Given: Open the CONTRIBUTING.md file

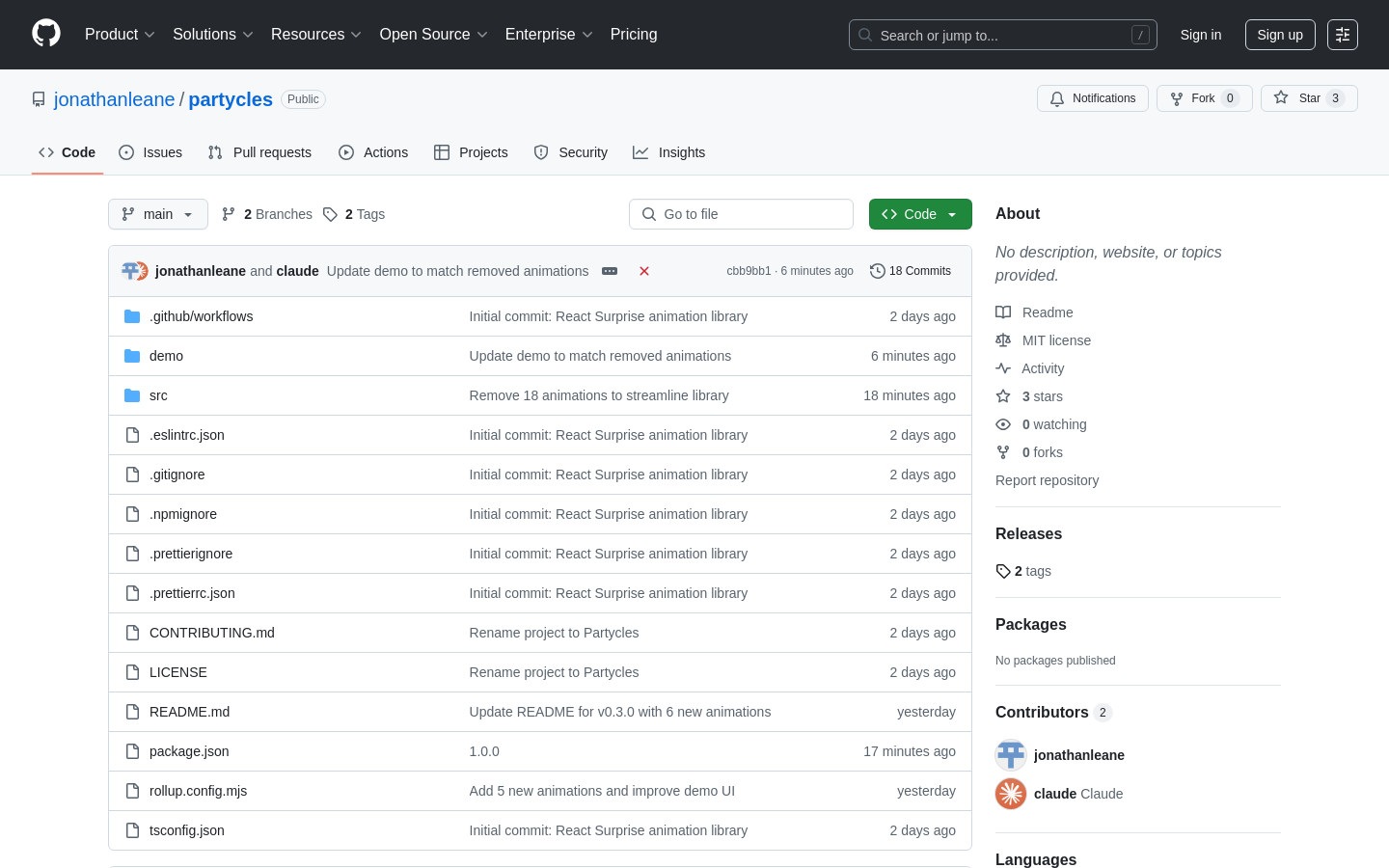Looking at the screenshot, I should click(x=212, y=633).
